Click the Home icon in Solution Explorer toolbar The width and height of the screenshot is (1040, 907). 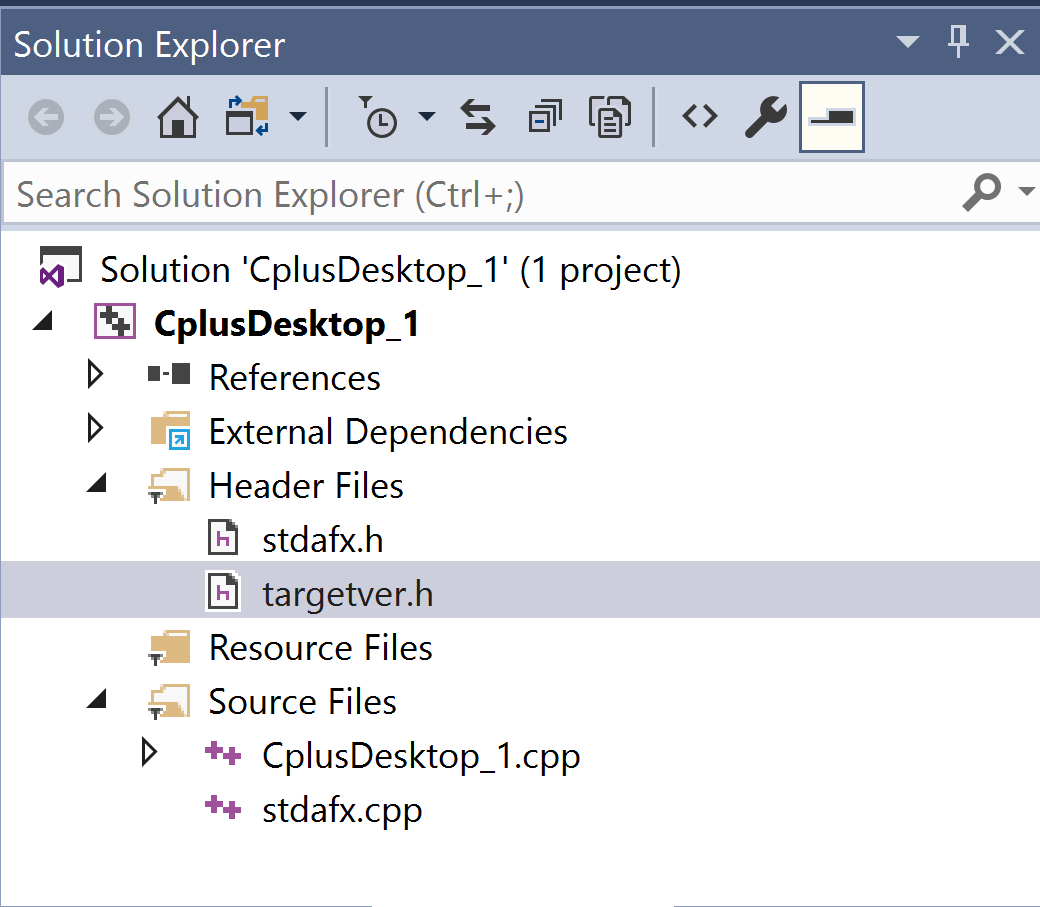(x=177, y=117)
